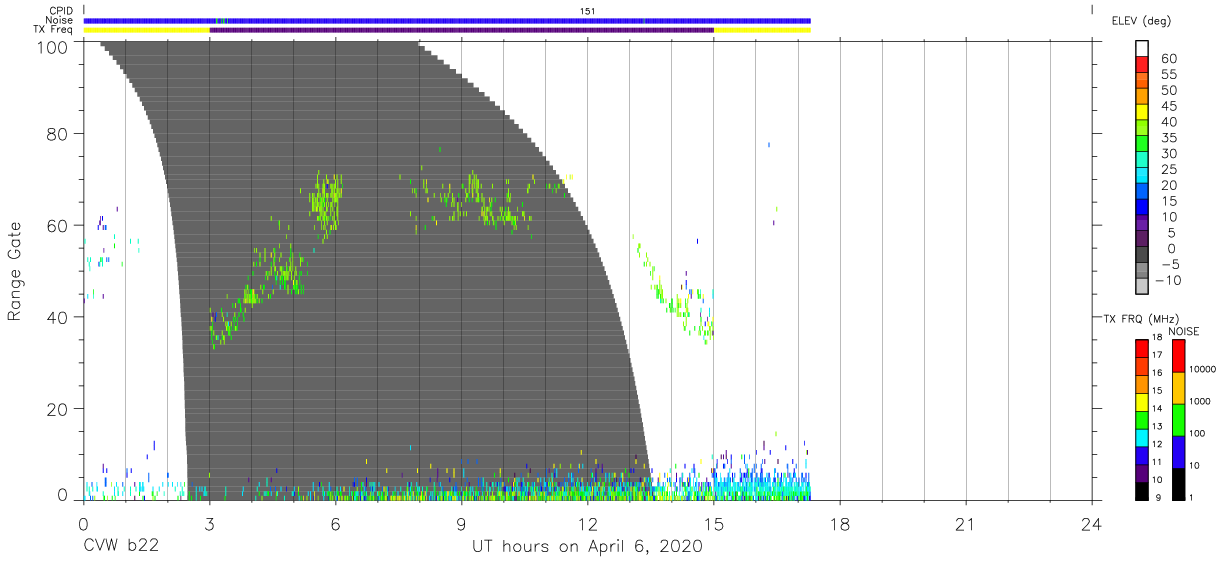Click the dark gray -5 to 0 elevation swatch
Viewport: 1228px width, 567px height.
(x=1142, y=256)
